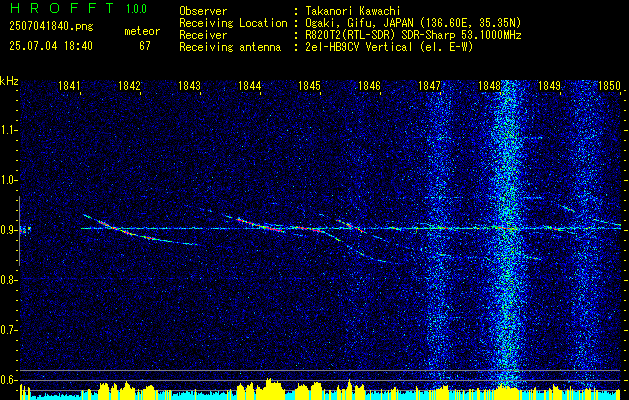Click the version number 1.0.0
Screen dimensions: 629x400
click(x=136, y=9)
